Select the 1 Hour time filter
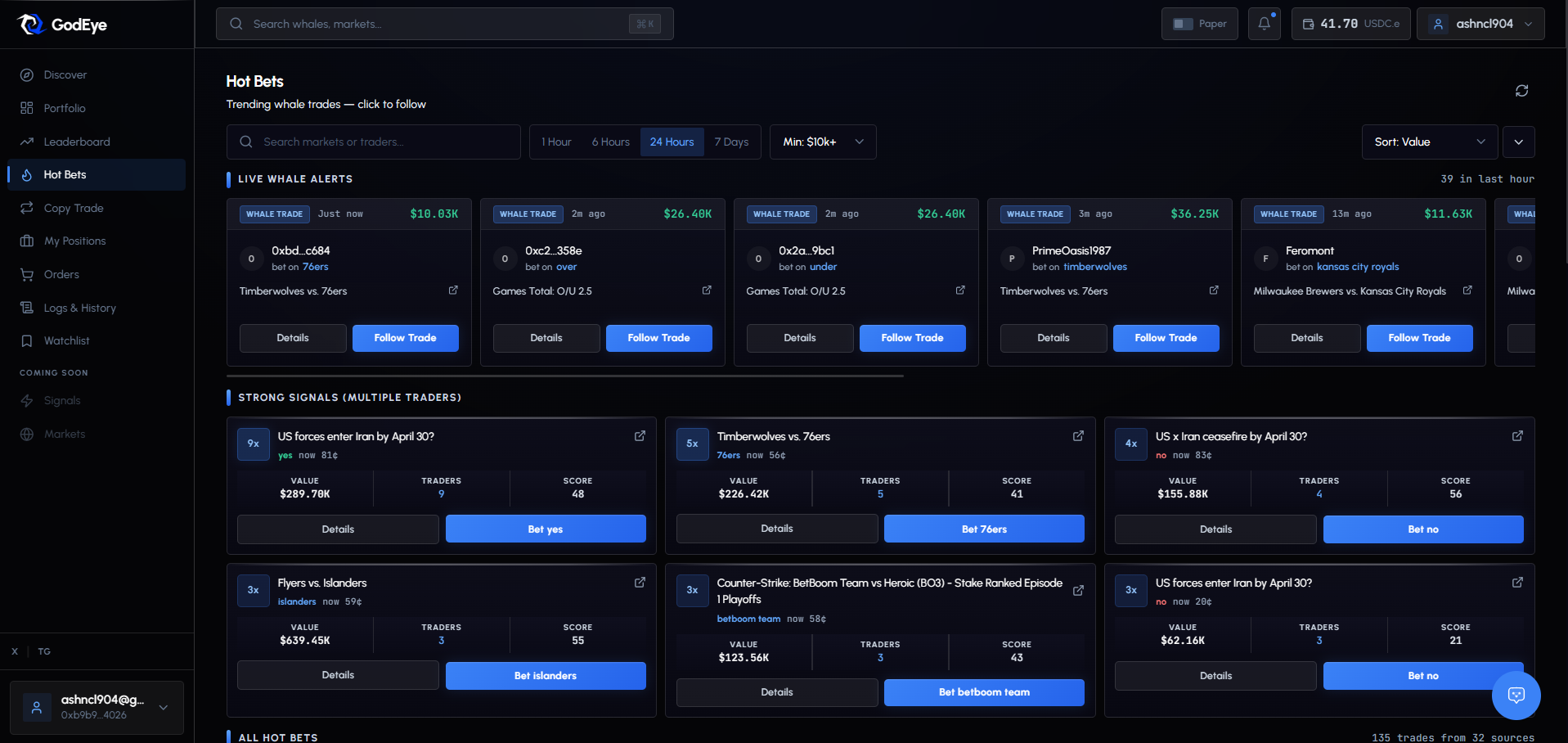1568x743 pixels. [556, 142]
